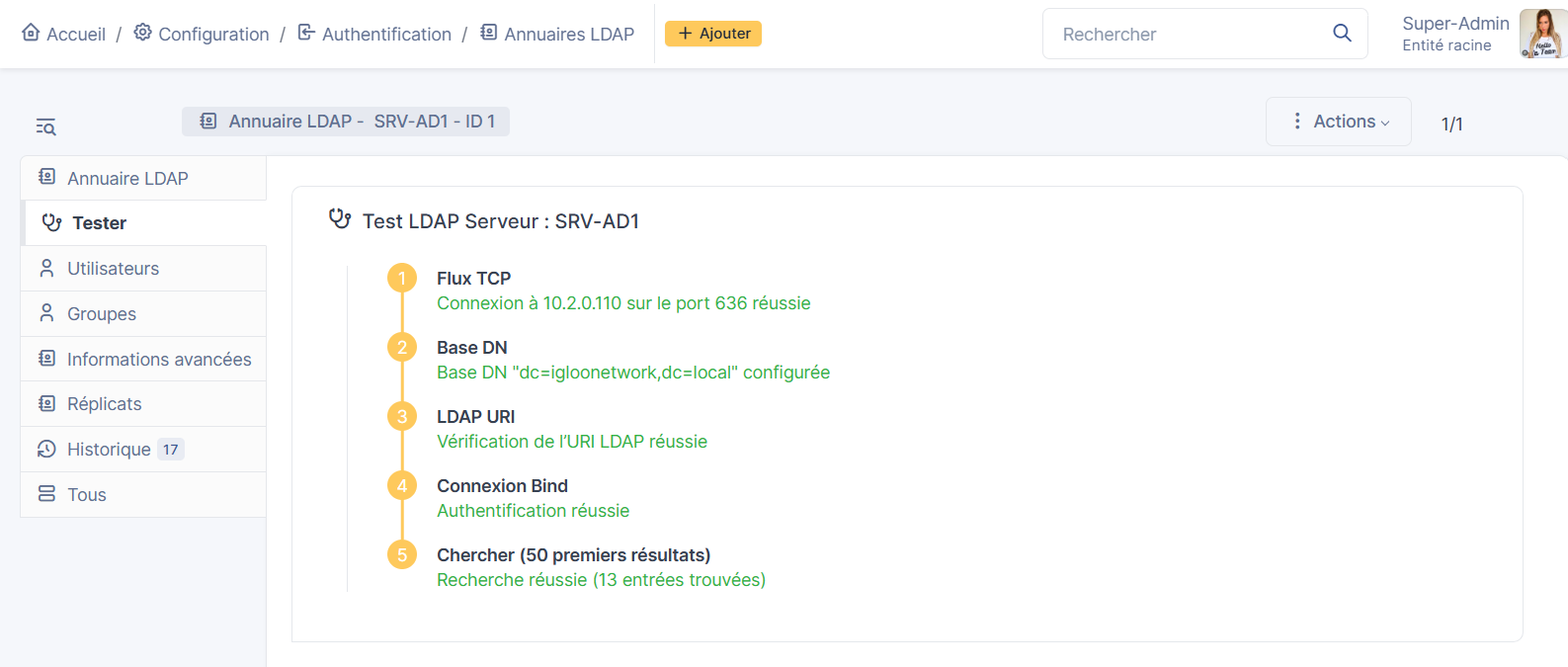Click step 2 circle for Base DN

[402, 347]
